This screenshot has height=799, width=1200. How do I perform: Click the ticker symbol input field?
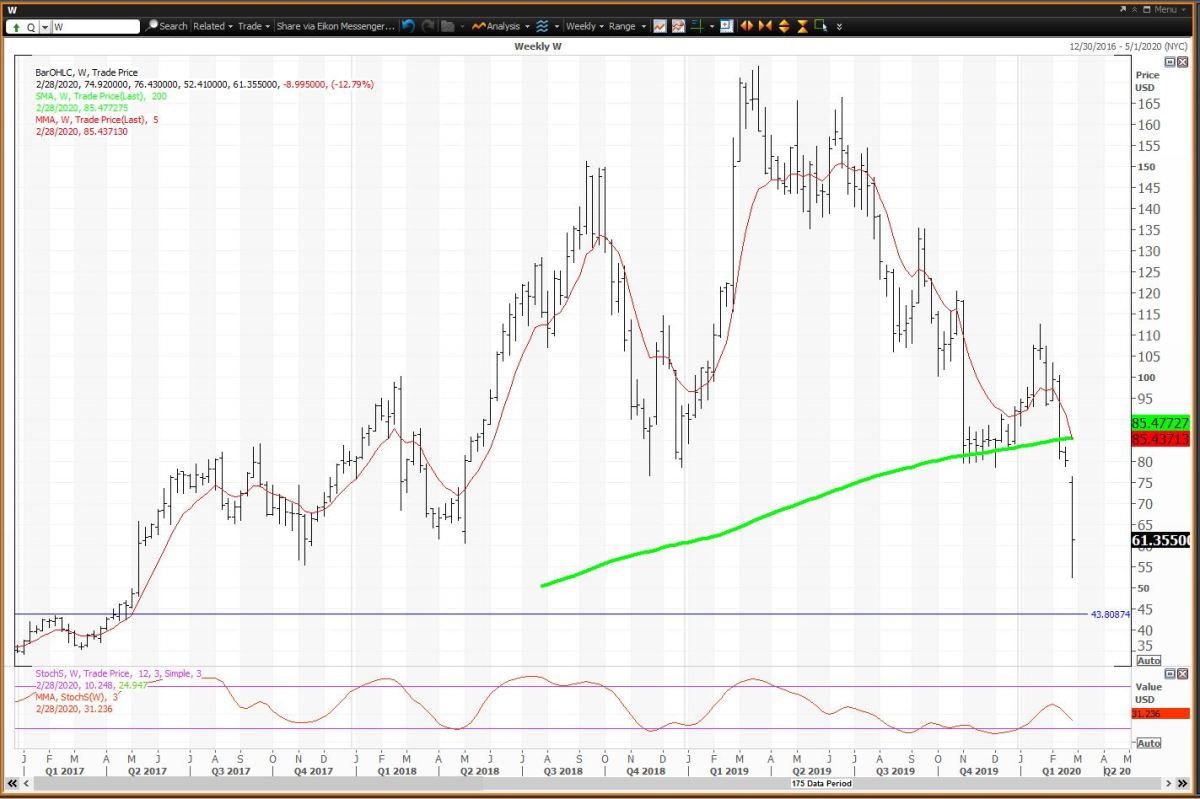[x=95, y=27]
